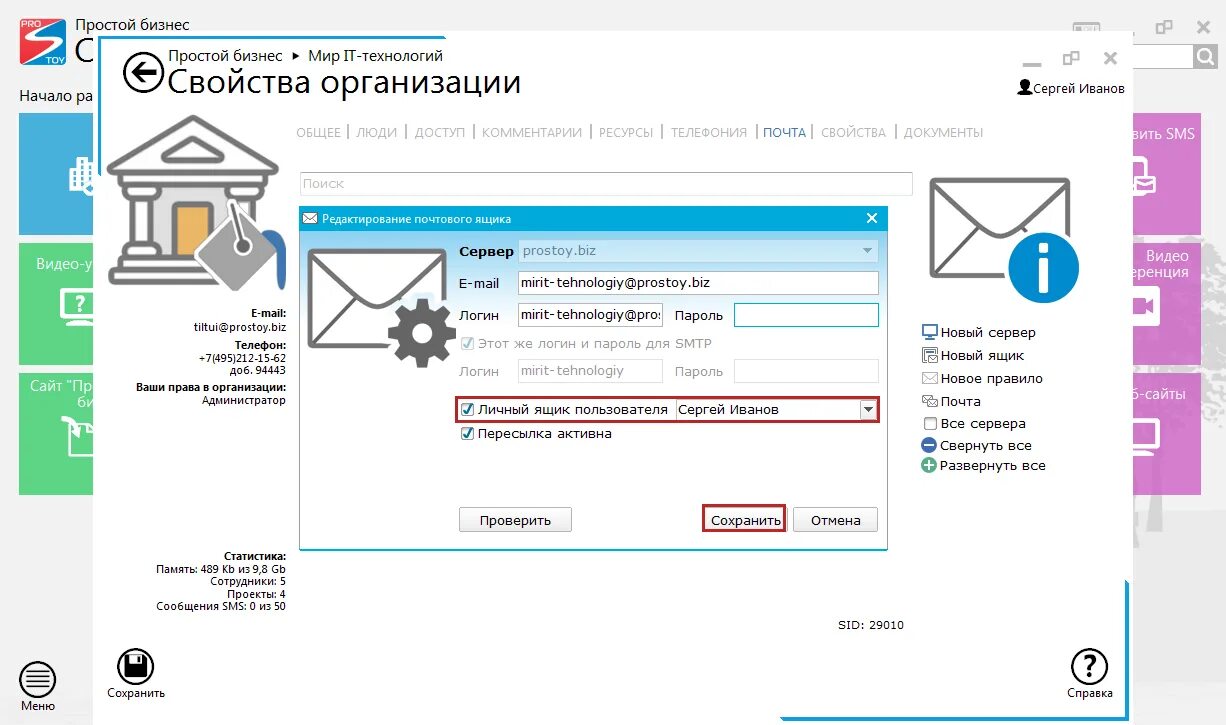Switch to the ДОСТУП tab

click(440, 132)
